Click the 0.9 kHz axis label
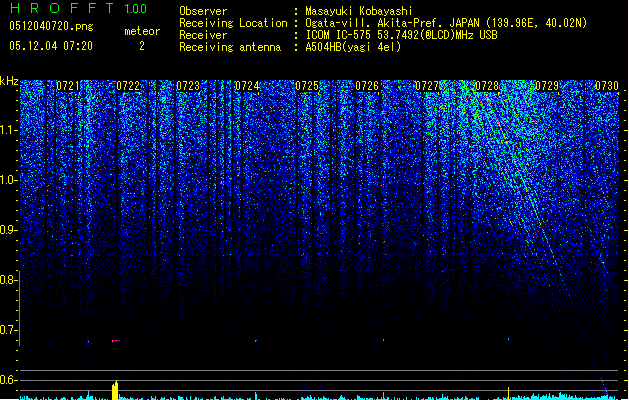This screenshot has height=400, width=629. (9, 230)
